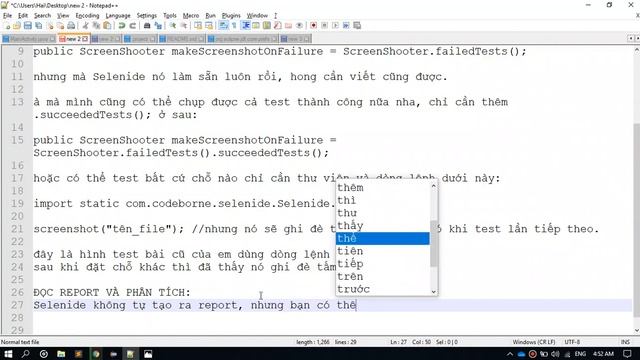Click the Save Recorded Macro icon

pos(357,26)
